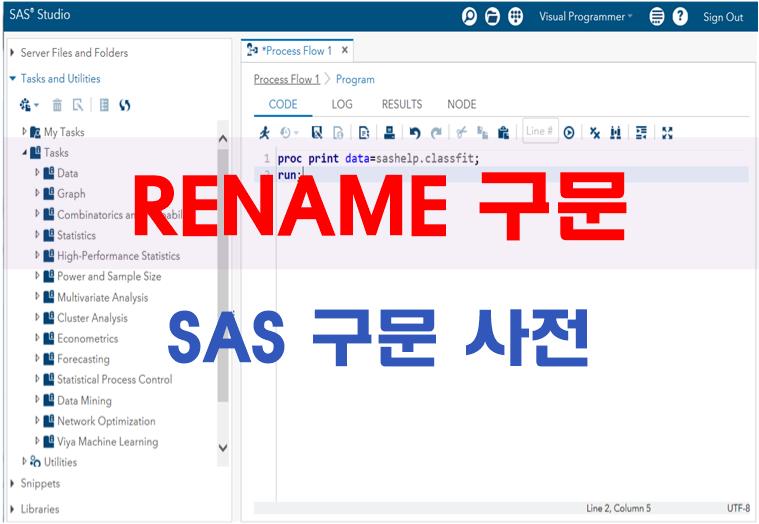Viewport: 759px width, 524px height.
Task: Expand the Libraries section
Action: 13,509
